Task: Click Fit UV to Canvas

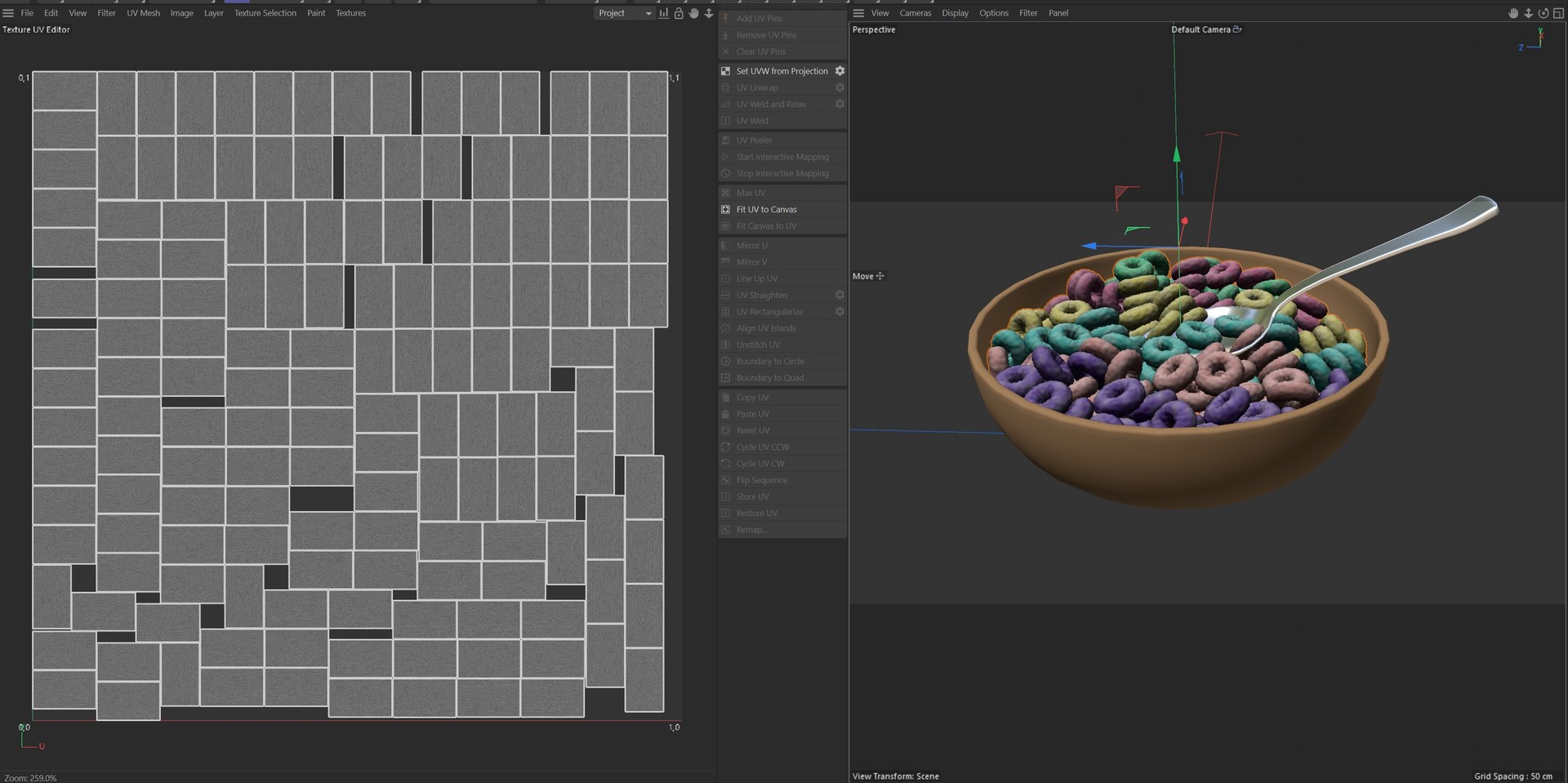Action: coord(766,209)
